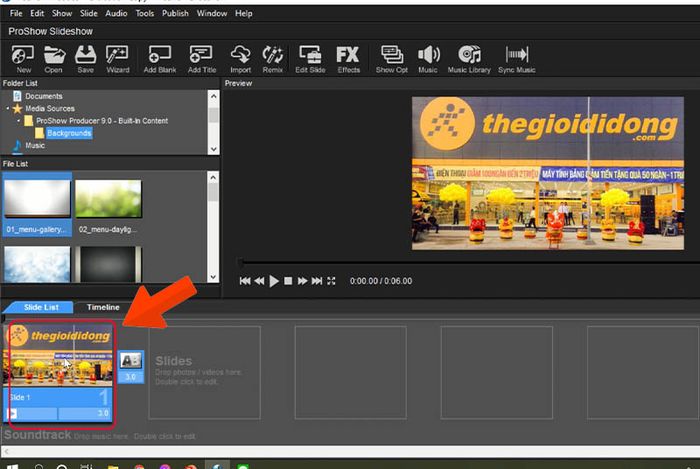Click the Add Title icon

[x=201, y=58]
